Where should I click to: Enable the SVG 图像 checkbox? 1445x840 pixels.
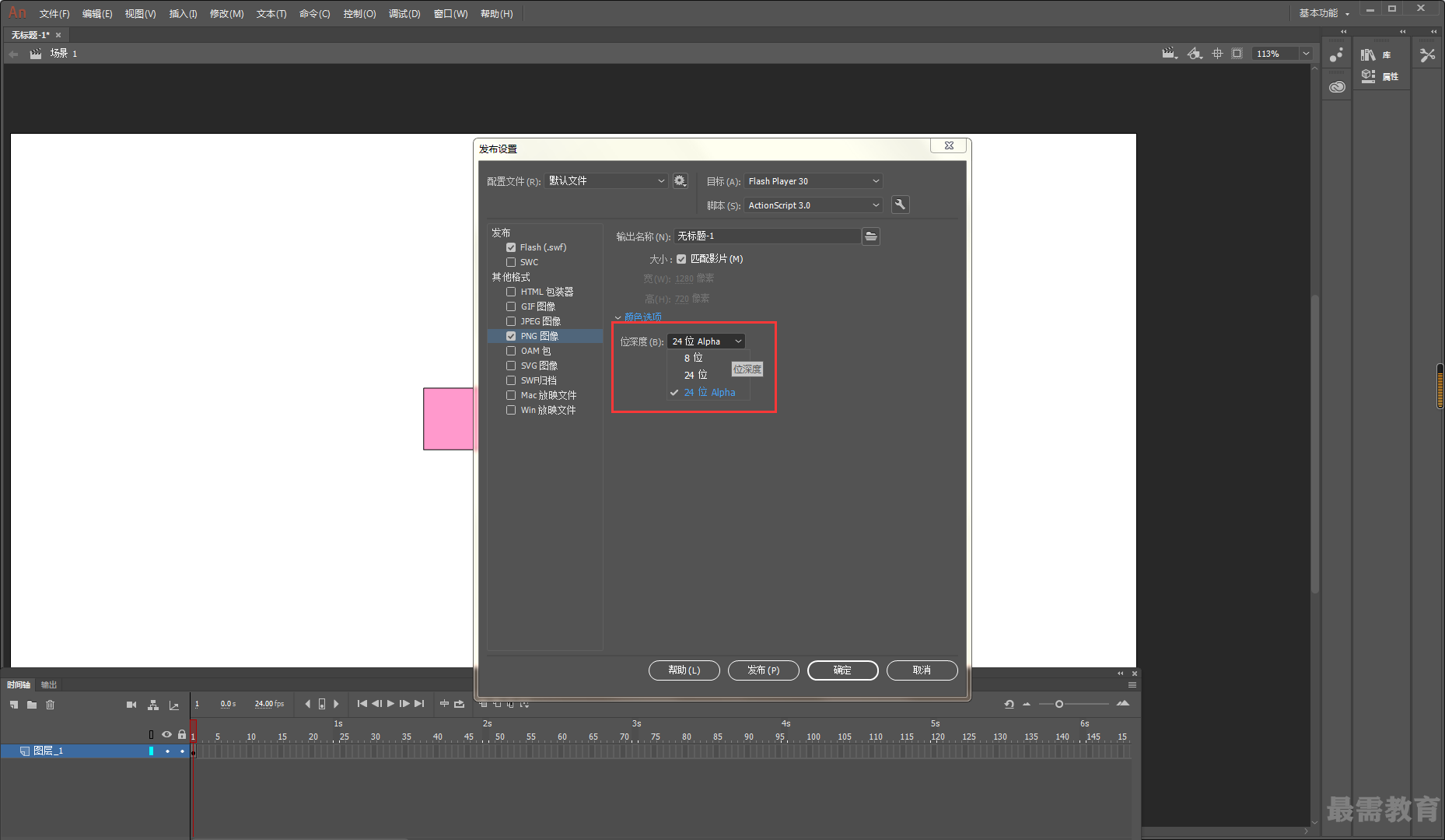[x=511, y=366]
